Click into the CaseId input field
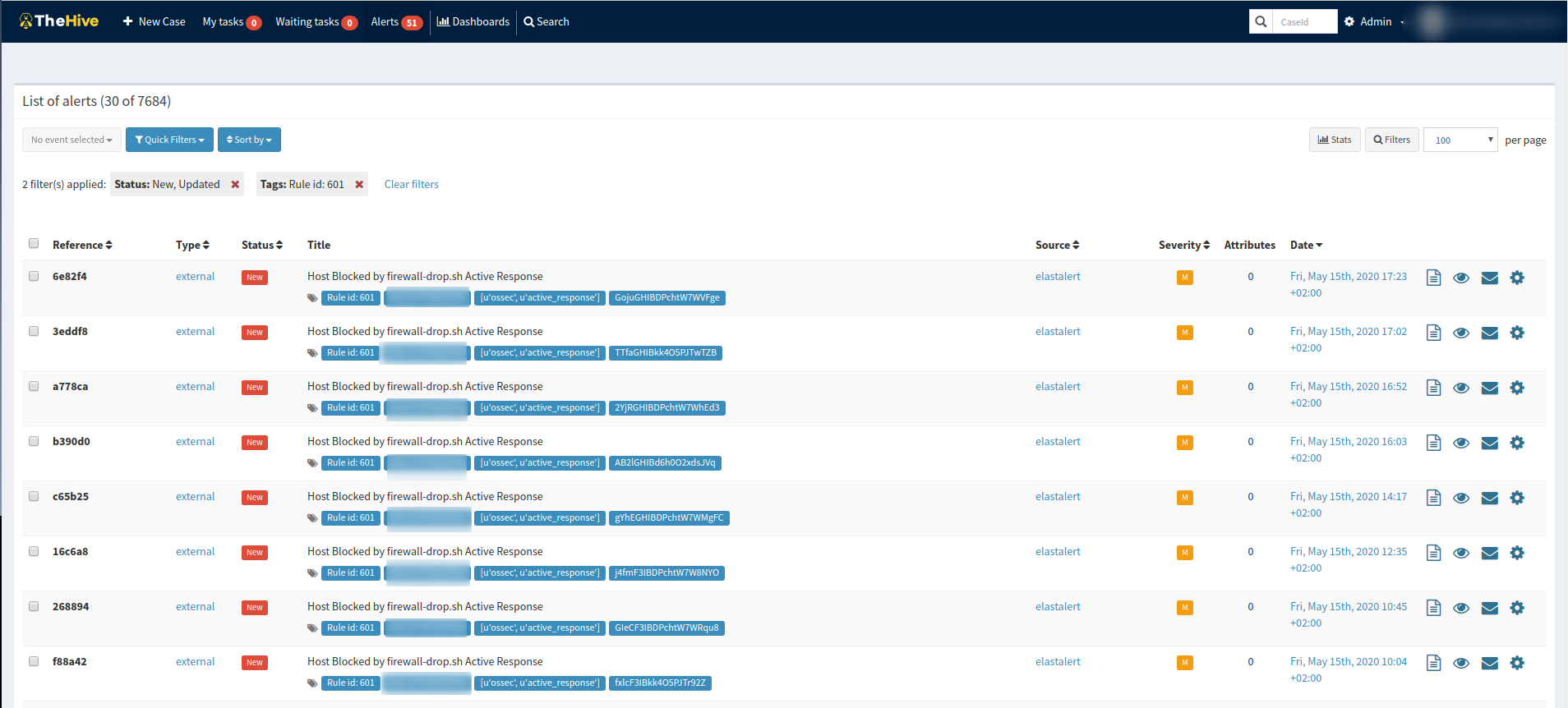This screenshot has height=708, width=1568. pos(1304,22)
